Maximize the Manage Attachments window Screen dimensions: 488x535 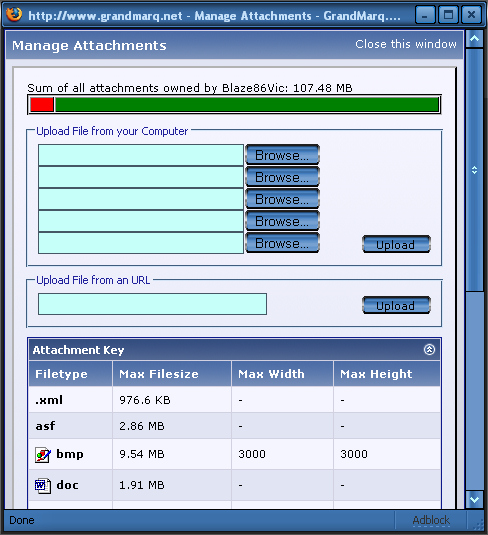448,15
